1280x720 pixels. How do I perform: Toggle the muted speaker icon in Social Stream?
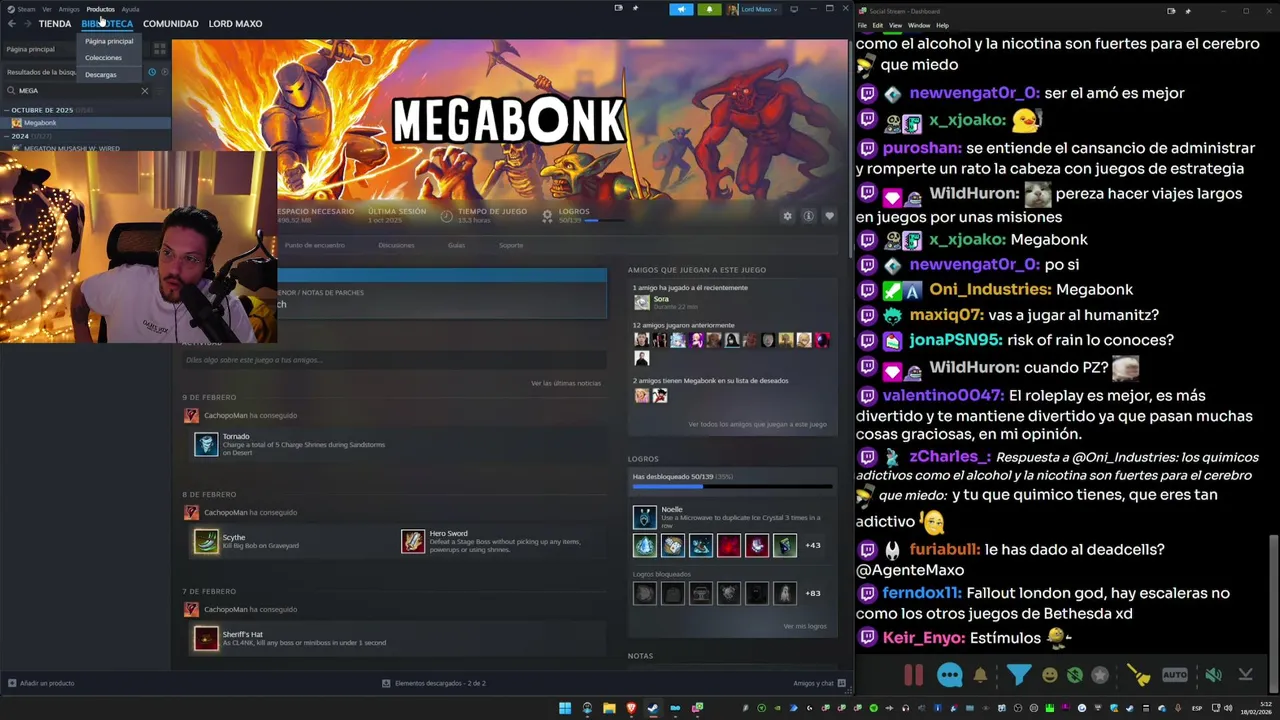pos(1213,675)
